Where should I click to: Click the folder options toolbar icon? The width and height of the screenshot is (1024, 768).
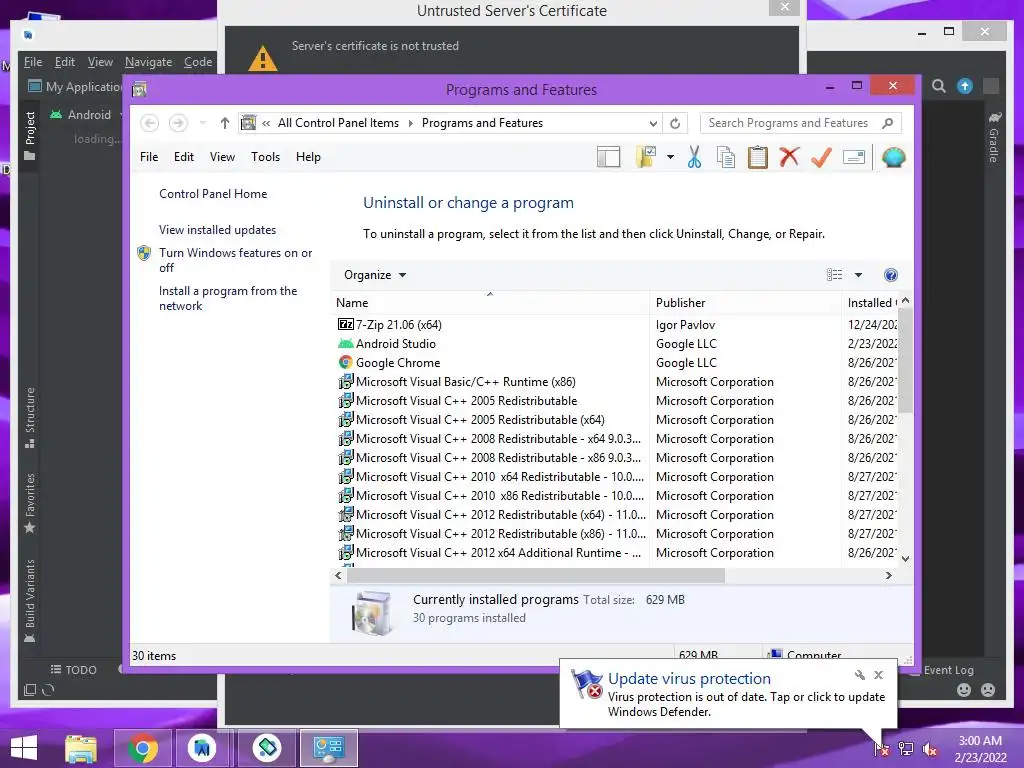(x=646, y=157)
